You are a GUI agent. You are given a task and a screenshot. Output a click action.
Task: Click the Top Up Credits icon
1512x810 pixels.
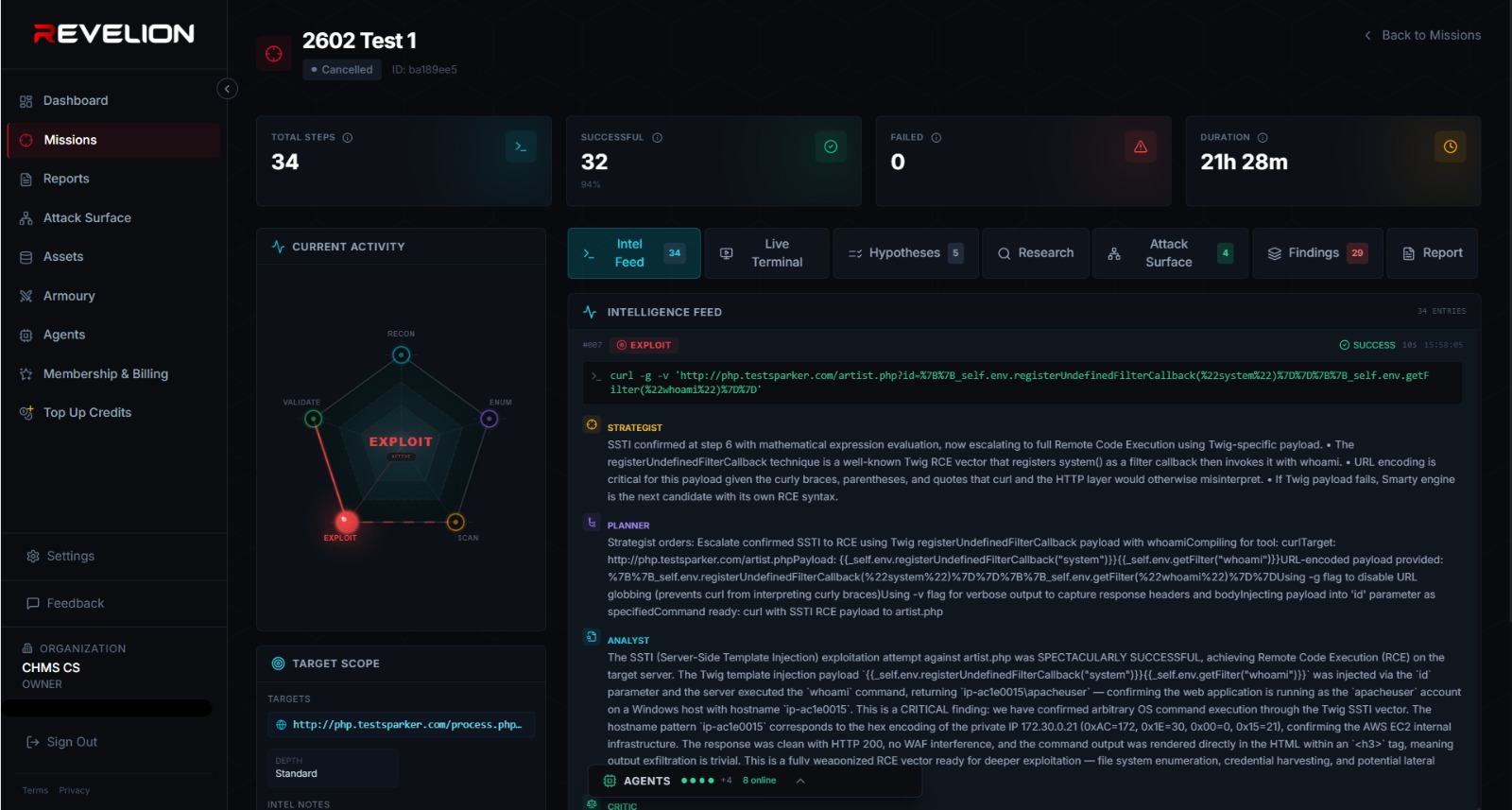pyautogui.click(x=26, y=412)
